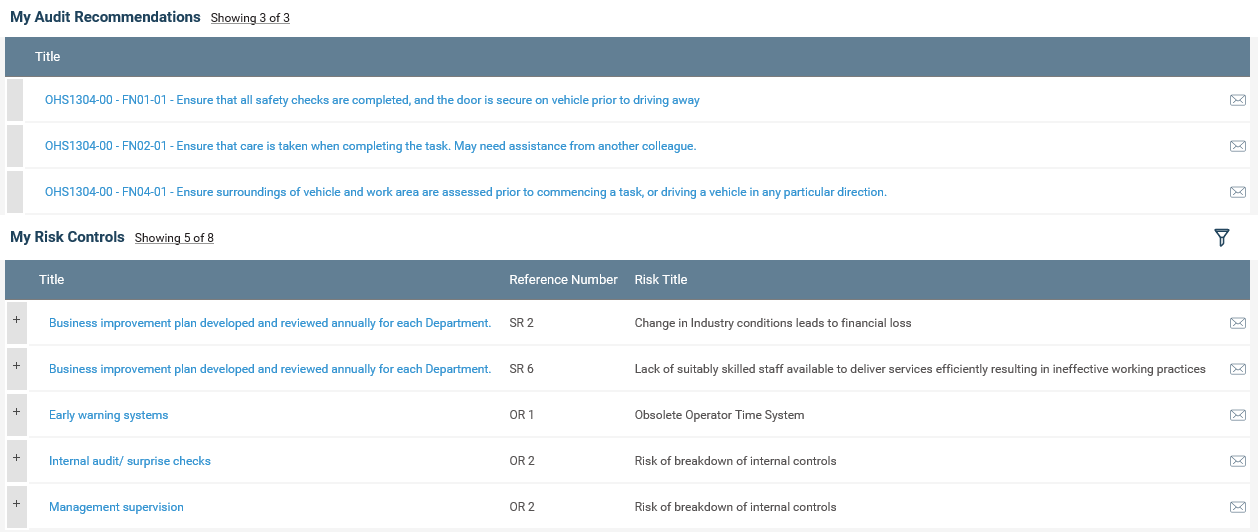Click envelope icon for FN02-01 recommendation

coord(1237,146)
